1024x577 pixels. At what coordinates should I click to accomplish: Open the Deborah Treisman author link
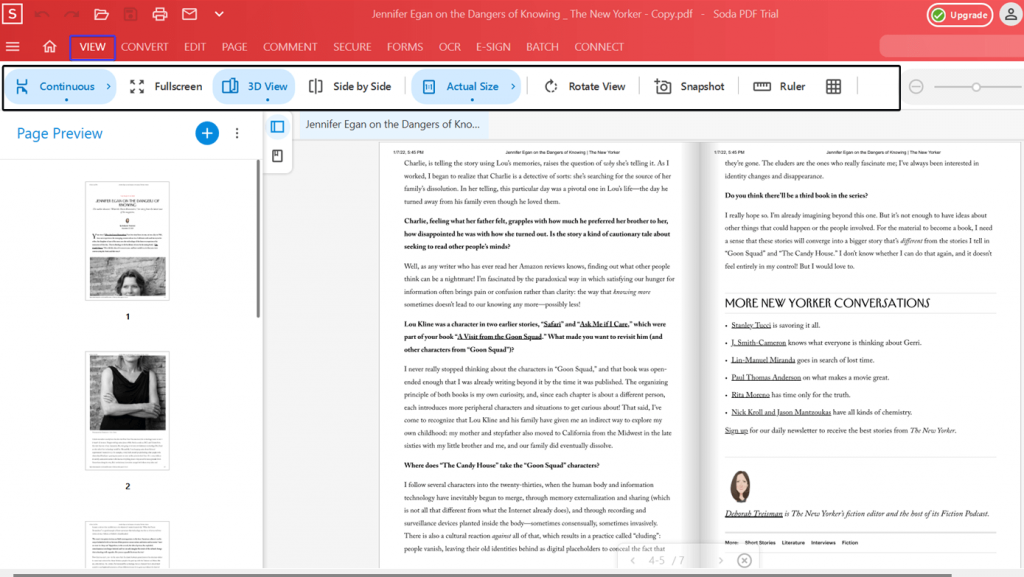coord(754,514)
